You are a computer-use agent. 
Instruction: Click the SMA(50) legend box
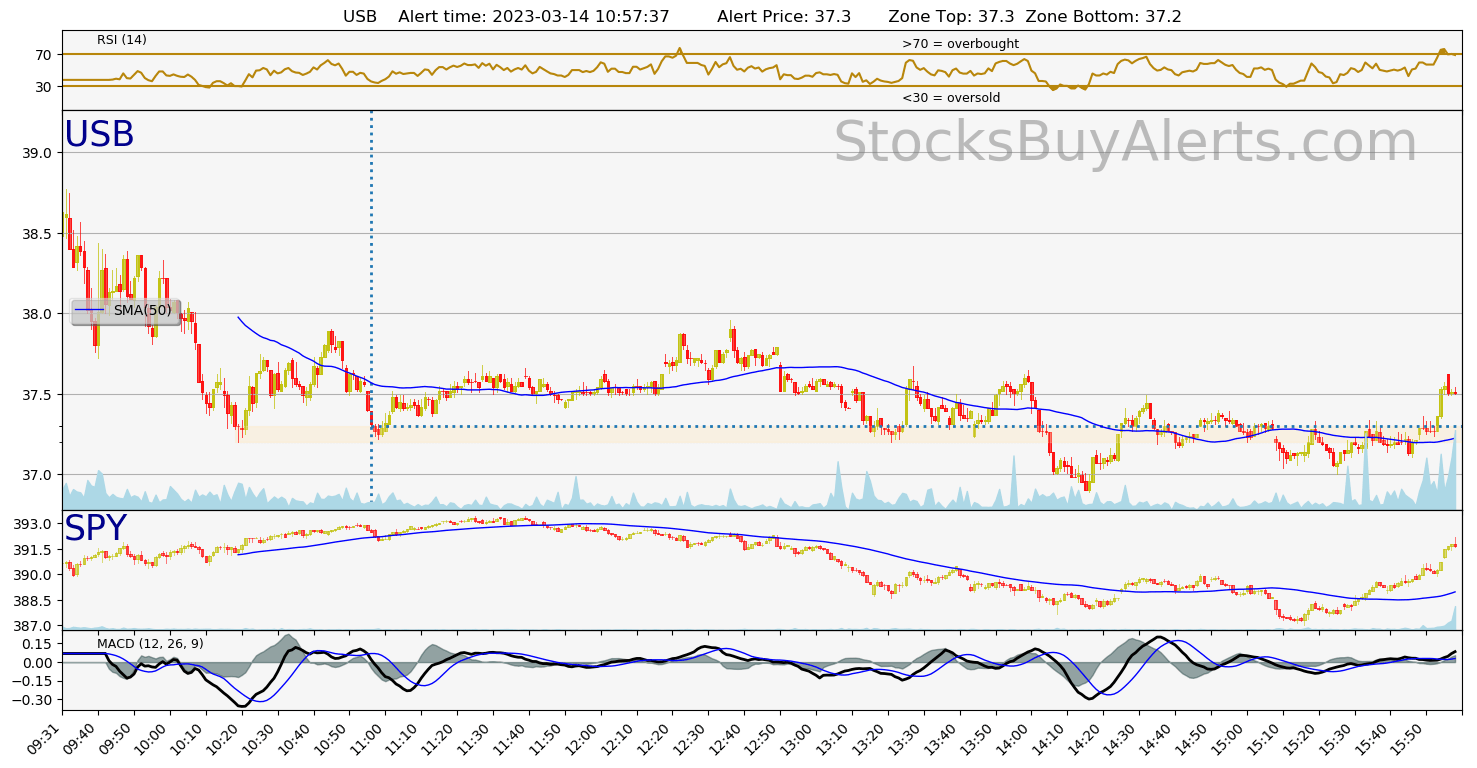[x=126, y=311]
